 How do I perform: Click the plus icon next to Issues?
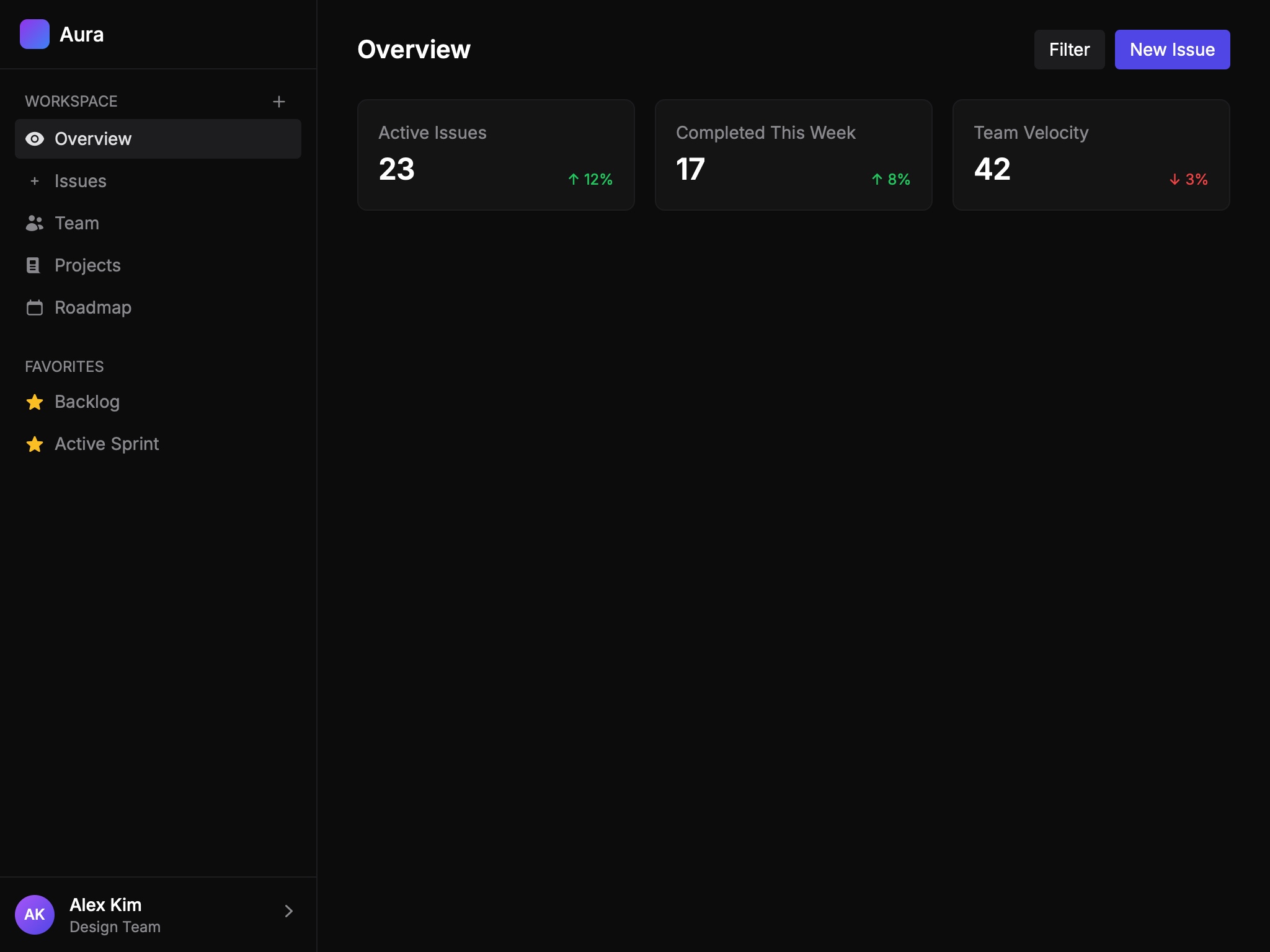35,181
